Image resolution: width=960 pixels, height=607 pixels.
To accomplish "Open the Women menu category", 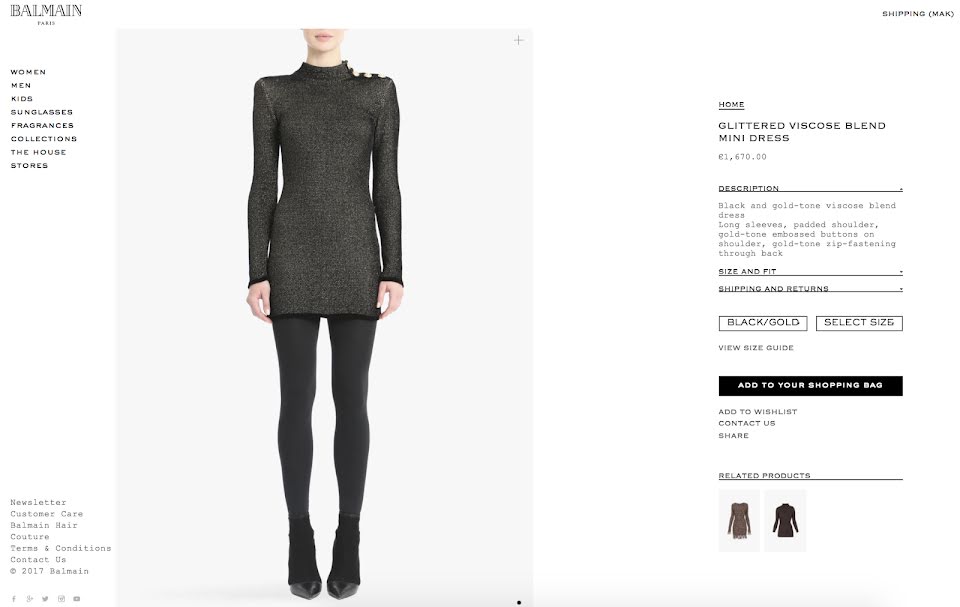I will [28, 72].
